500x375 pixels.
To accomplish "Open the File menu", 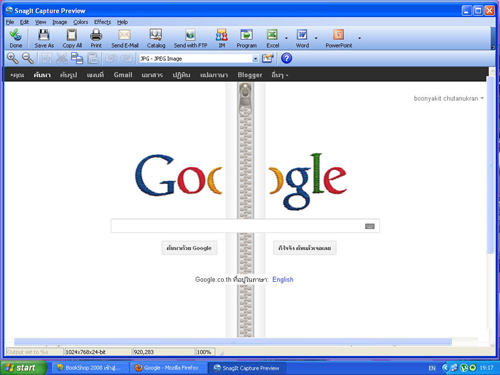I will 10,22.
